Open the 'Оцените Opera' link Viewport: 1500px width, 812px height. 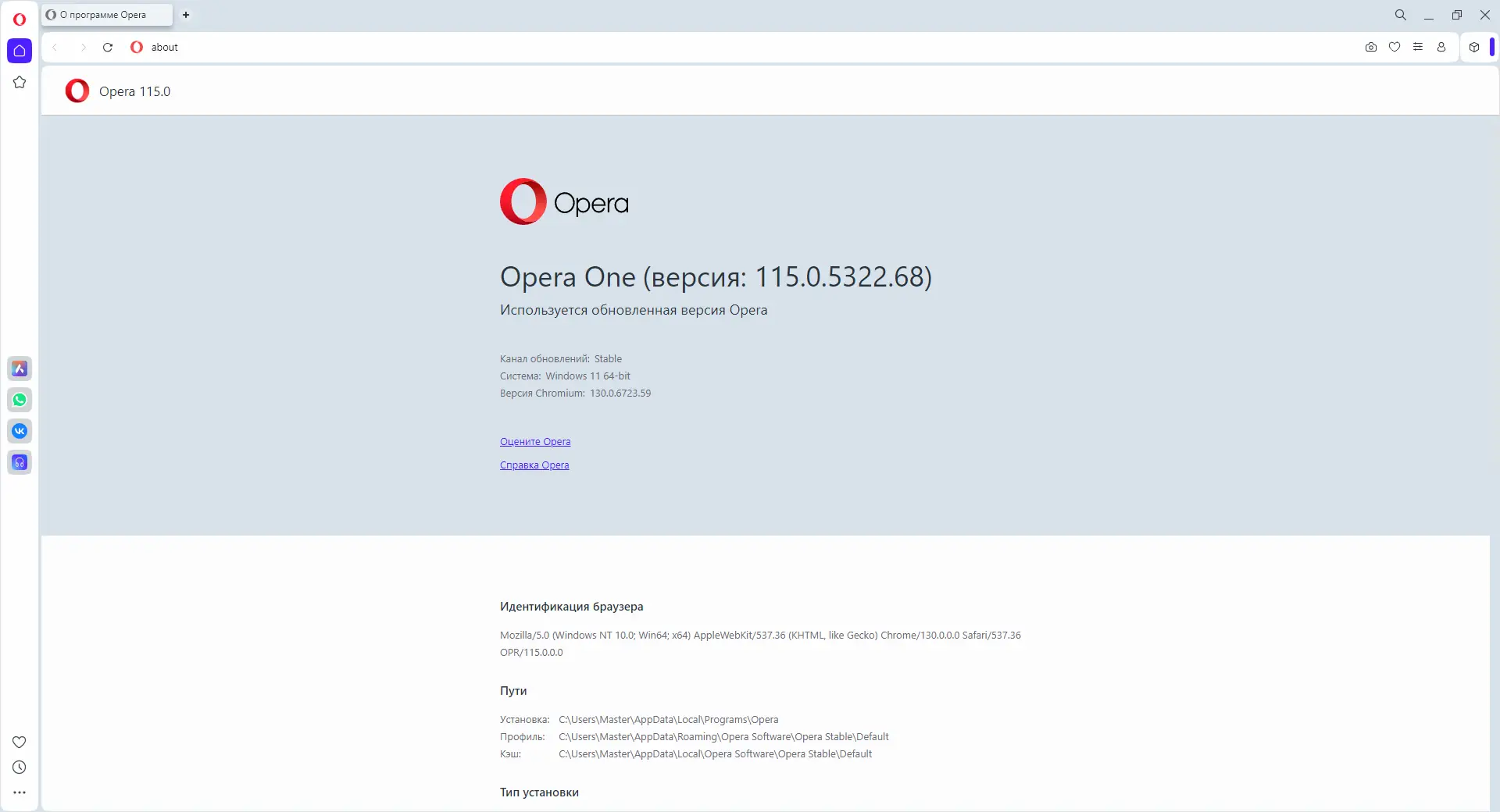535,442
